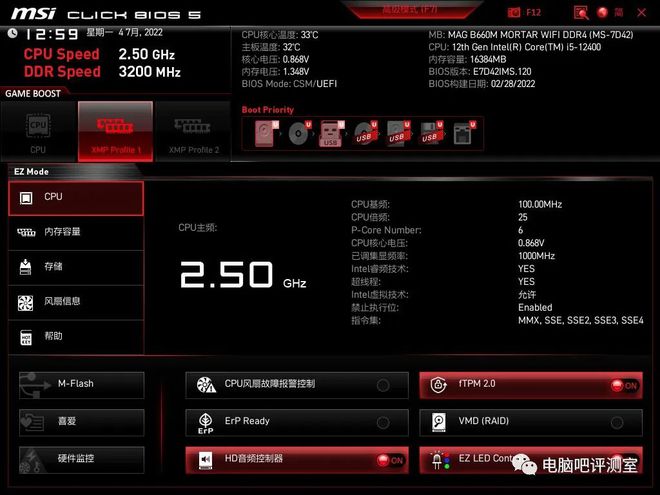The width and height of the screenshot is (660, 495).
Task: Open the 内存容量 memory section
Action: tap(76, 232)
